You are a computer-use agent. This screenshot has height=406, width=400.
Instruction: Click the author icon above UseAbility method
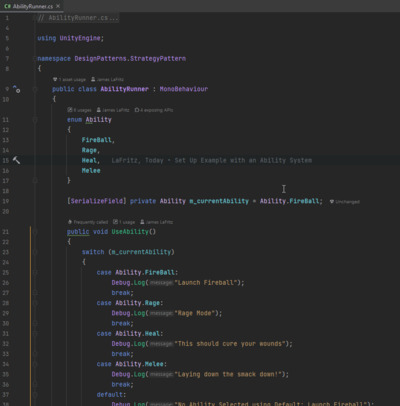(x=142, y=222)
